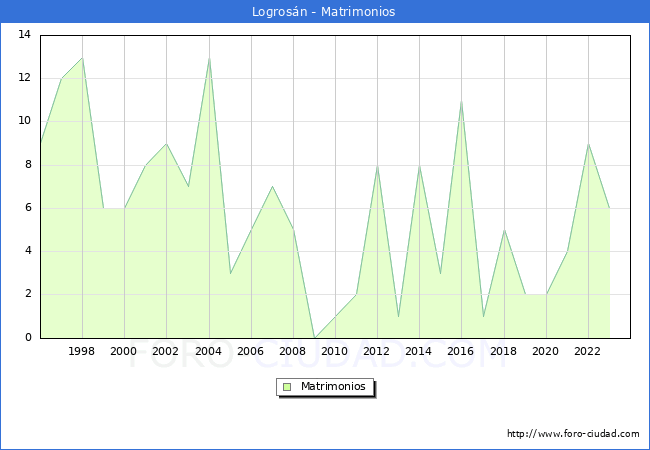Click the green Matrimonios legend swatch

pos(287,387)
